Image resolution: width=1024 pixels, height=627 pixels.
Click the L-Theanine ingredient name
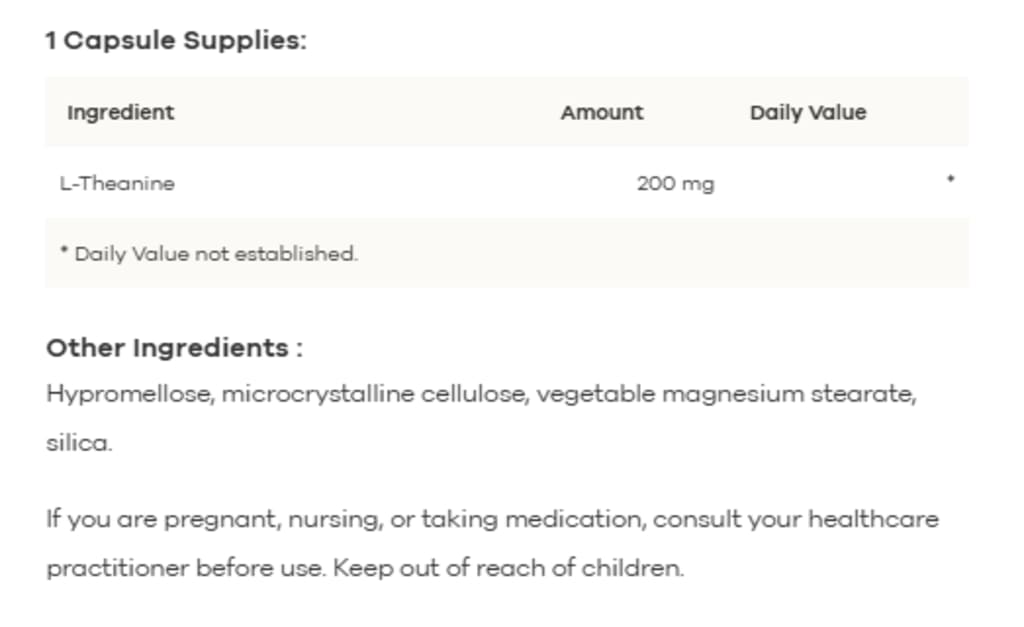(118, 184)
